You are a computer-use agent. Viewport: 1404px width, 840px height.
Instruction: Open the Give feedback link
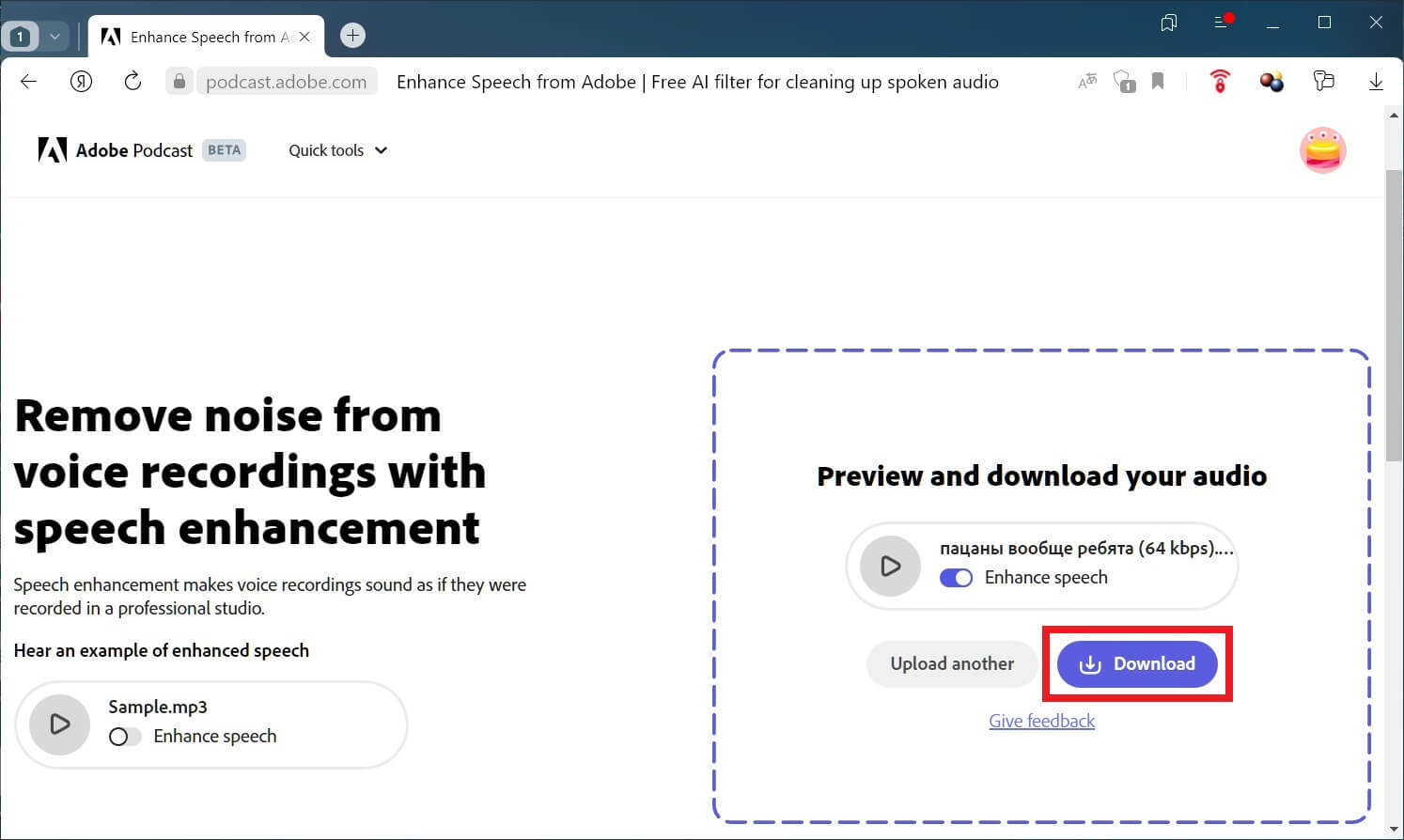1041,721
